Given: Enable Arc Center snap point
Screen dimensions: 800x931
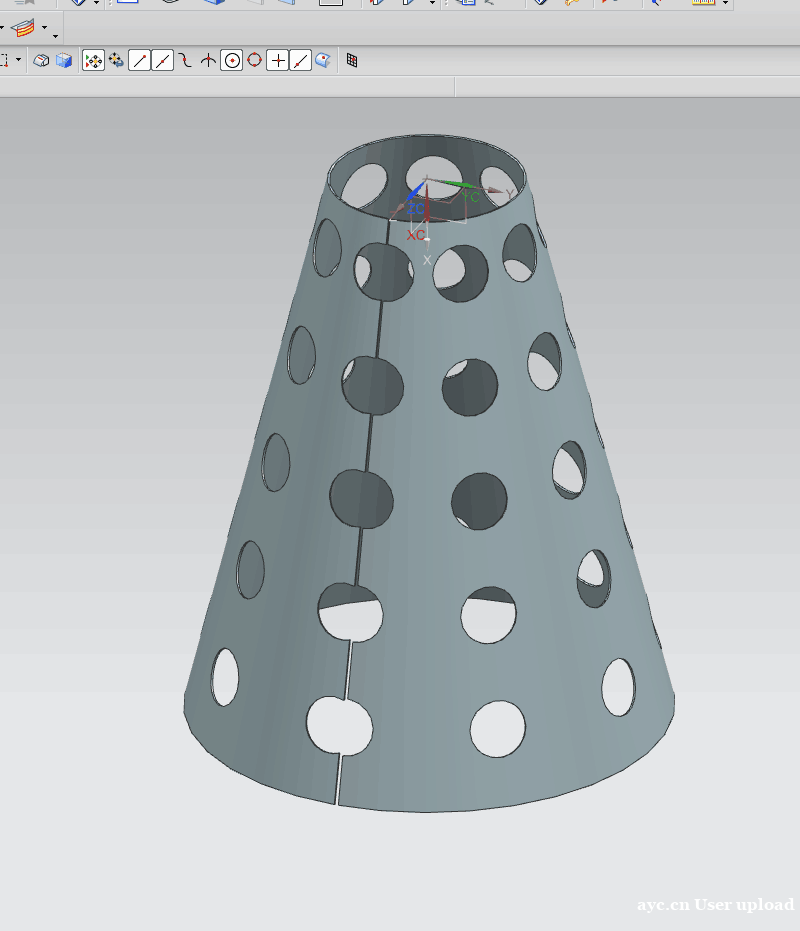Looking at the screenshot, I should coord(232,61).
